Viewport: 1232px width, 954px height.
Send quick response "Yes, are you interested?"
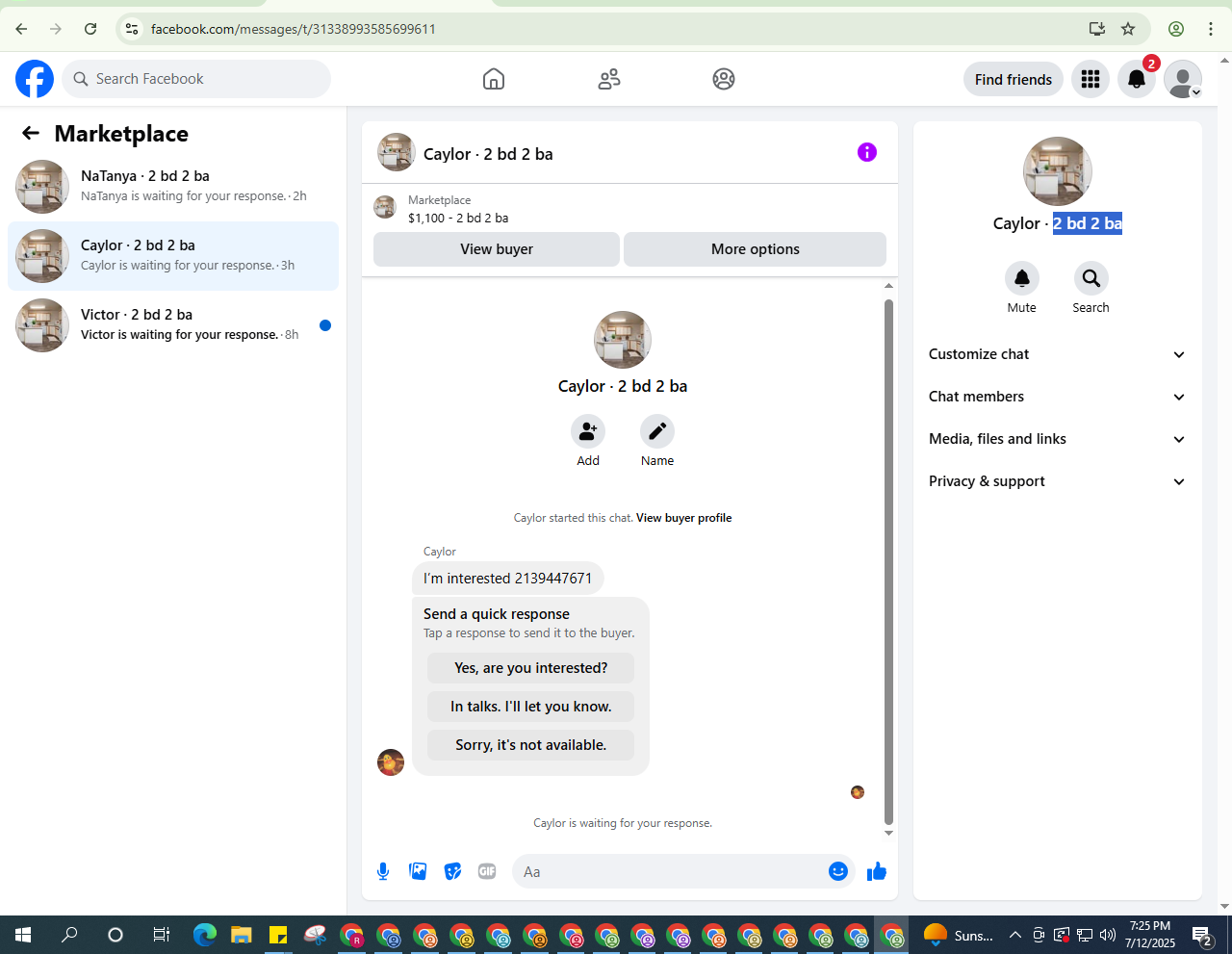pyautogui.click(x=530, y=668)
